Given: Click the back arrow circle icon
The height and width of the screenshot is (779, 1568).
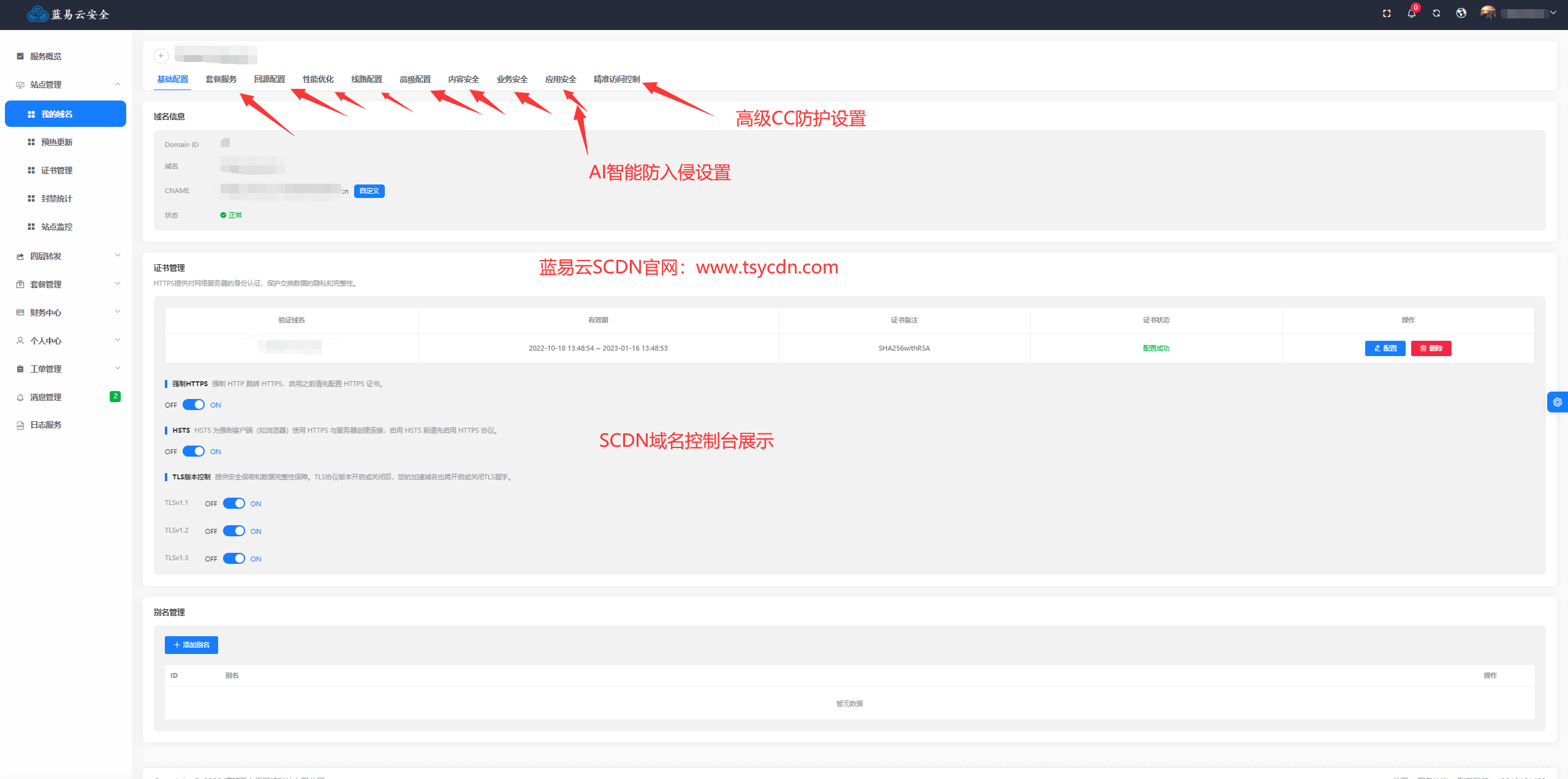Looking at the screenshot, I should coord(161,56).
